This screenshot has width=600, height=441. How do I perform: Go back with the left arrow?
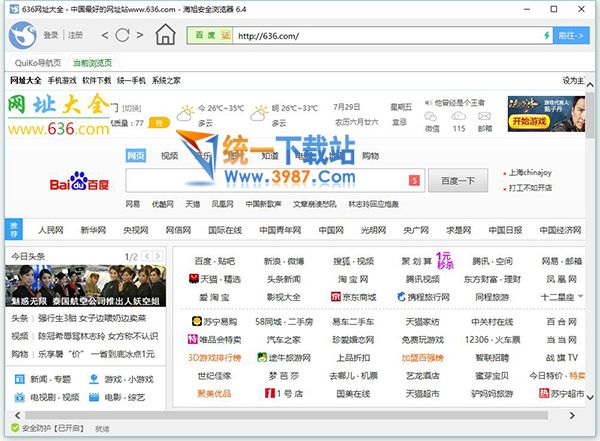click(x=105, y=36)
